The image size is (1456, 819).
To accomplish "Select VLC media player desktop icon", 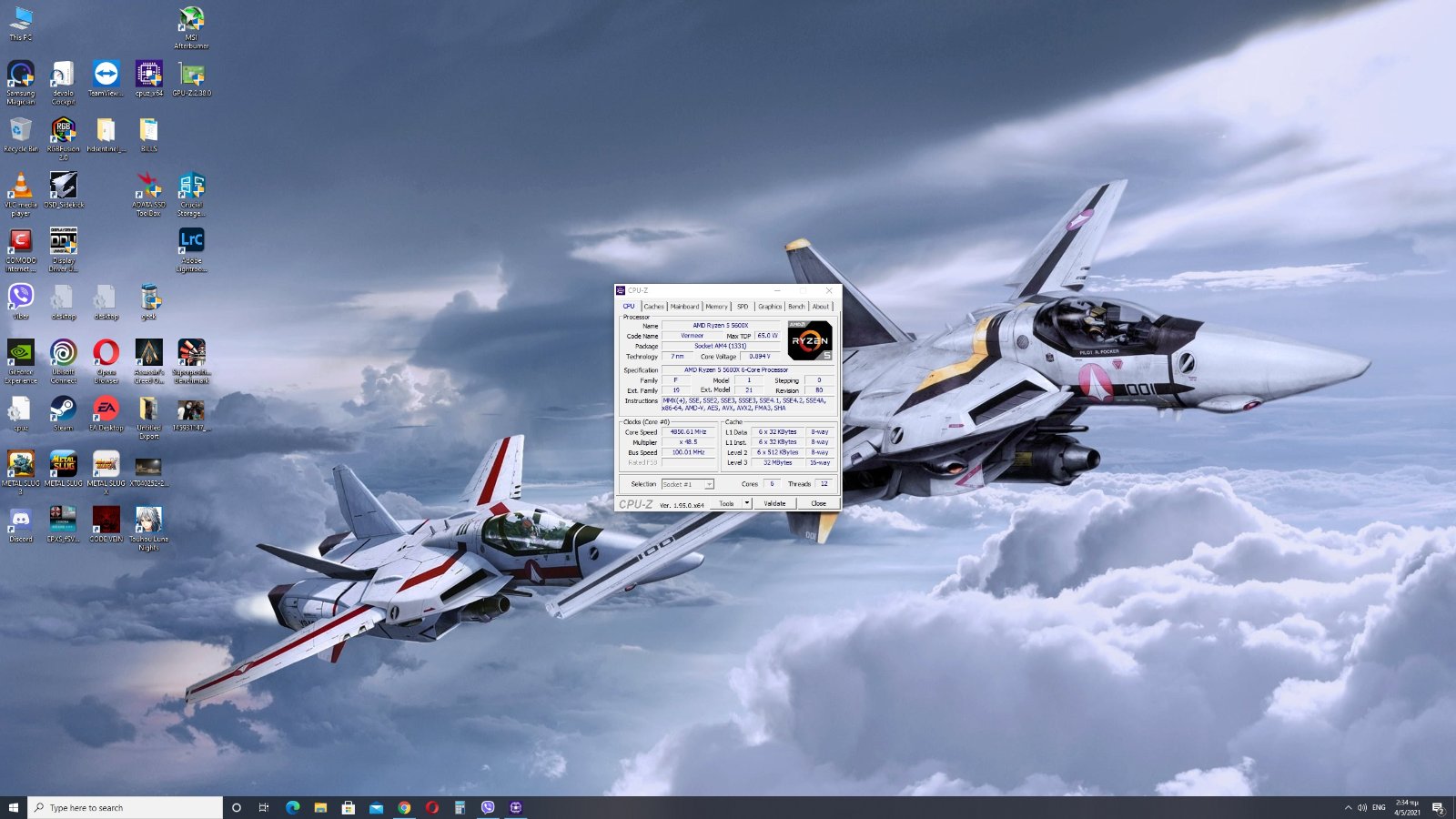I will [x=20, y=195].
